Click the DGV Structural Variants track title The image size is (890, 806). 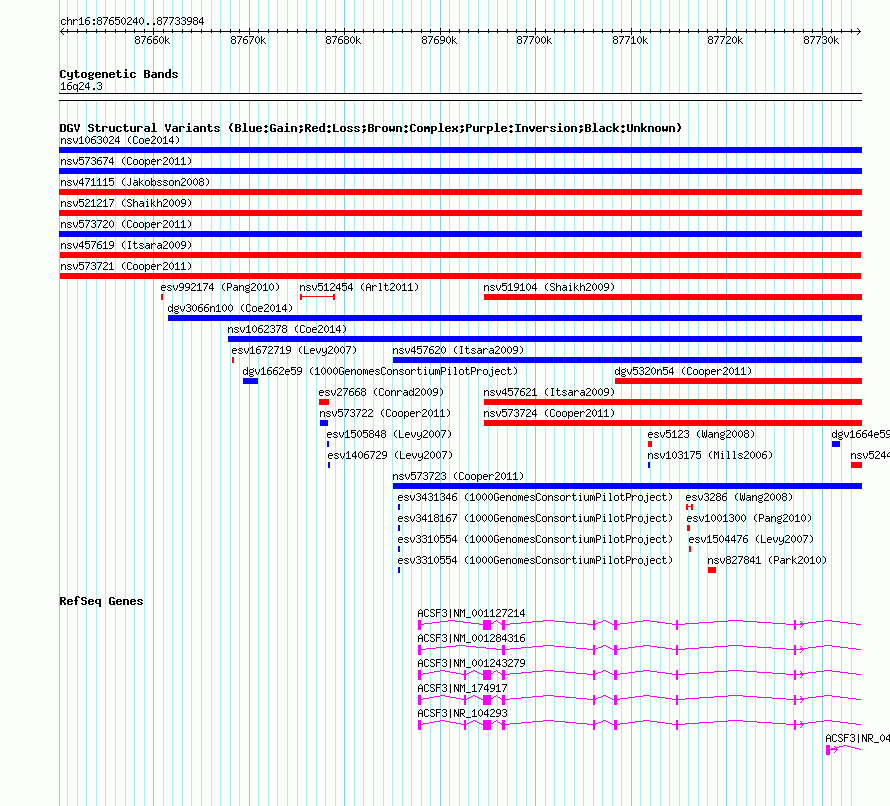point(370,128)
